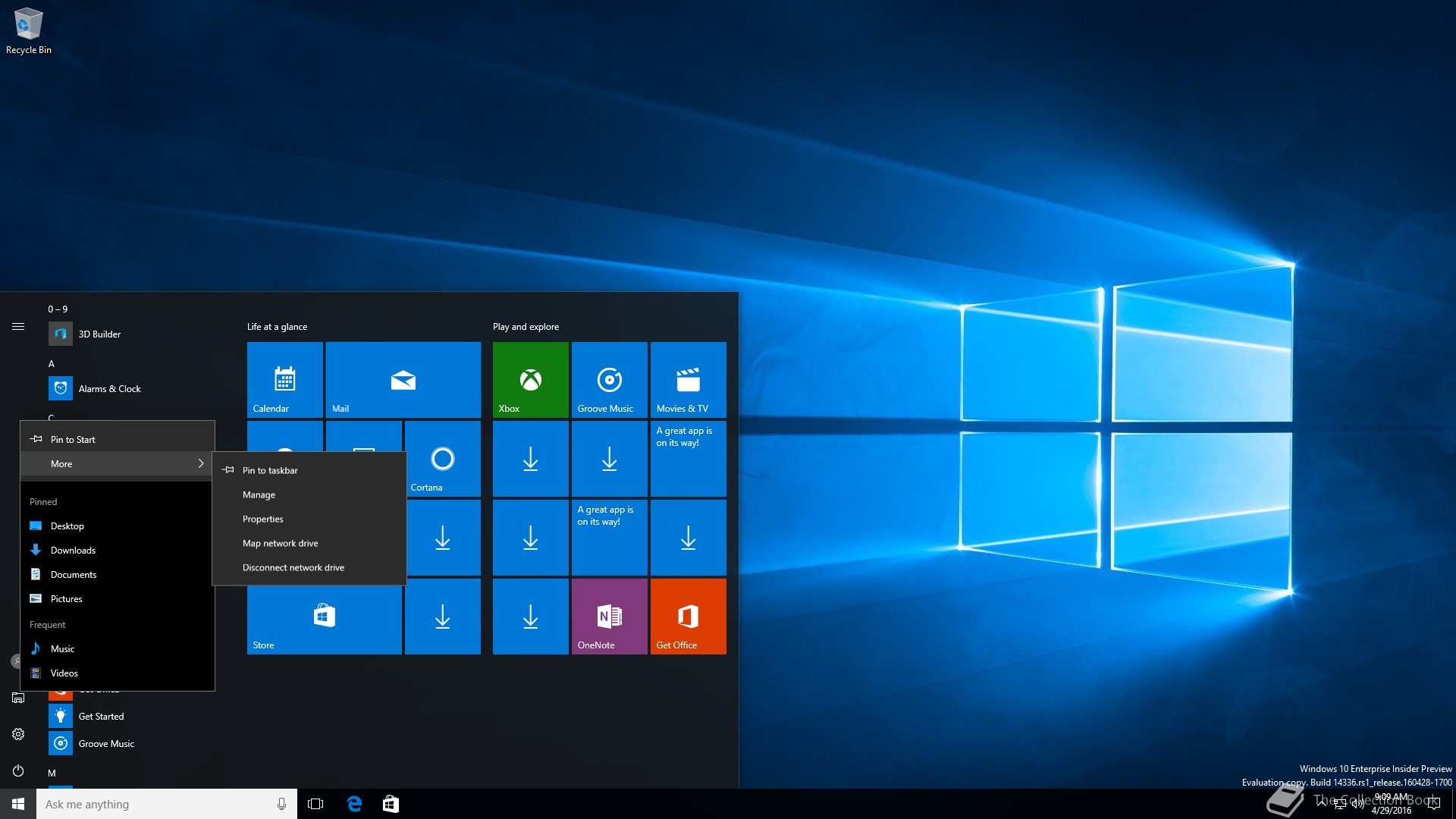Screen dimensions: 1456x819
Task: Open Music from the Frequent list
Action: (x=118, y=648)
